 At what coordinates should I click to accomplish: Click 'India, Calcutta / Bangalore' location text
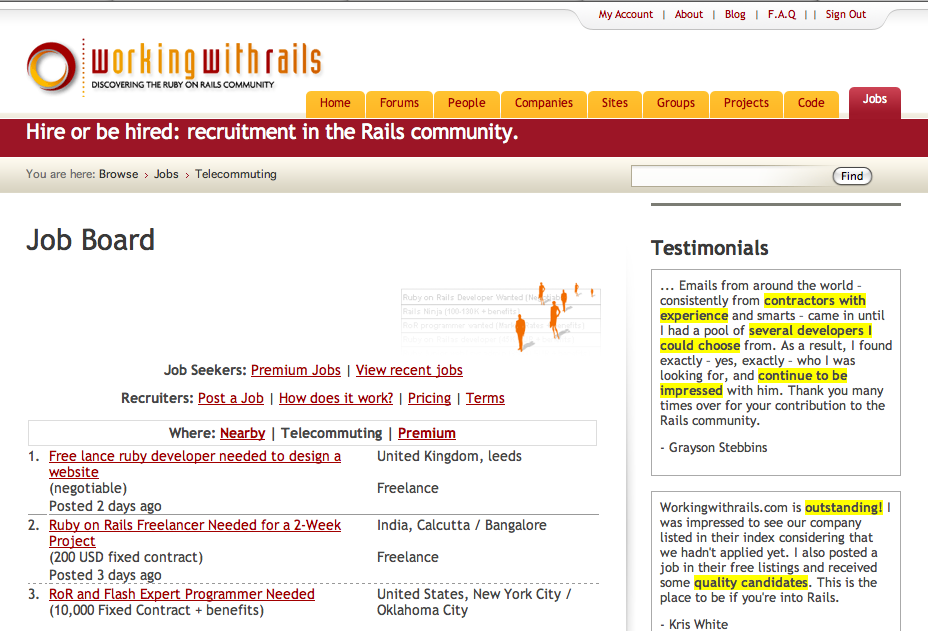(x=462, y=525)
